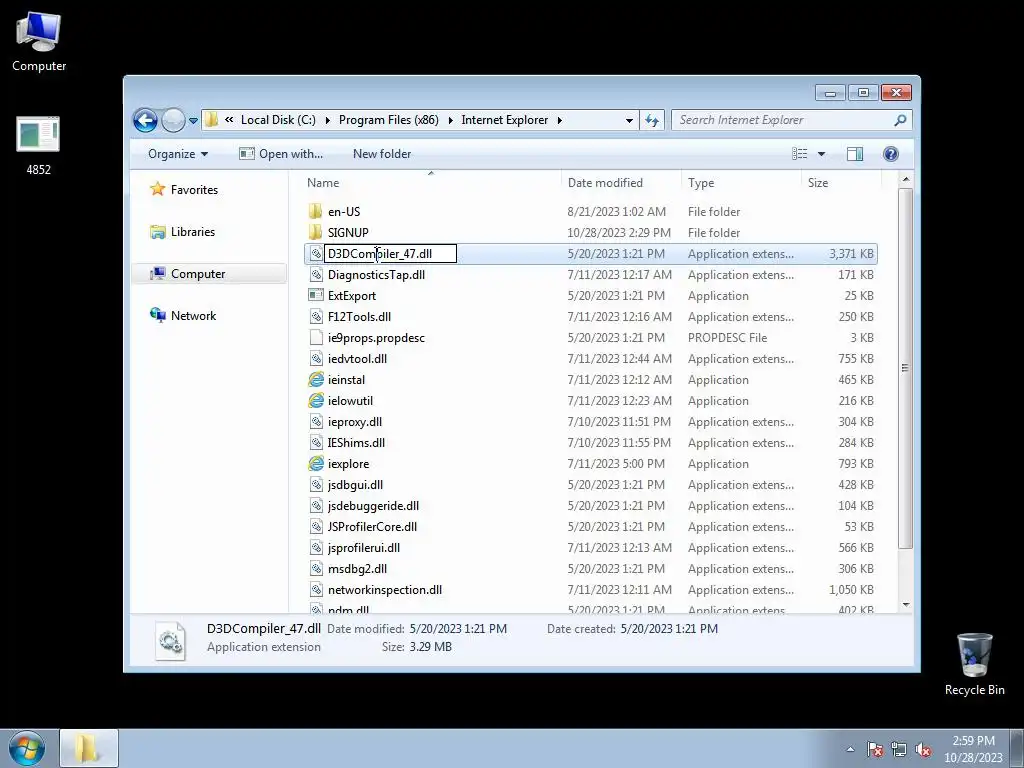Select the ExtExport application icon

[x=316, y=296]
